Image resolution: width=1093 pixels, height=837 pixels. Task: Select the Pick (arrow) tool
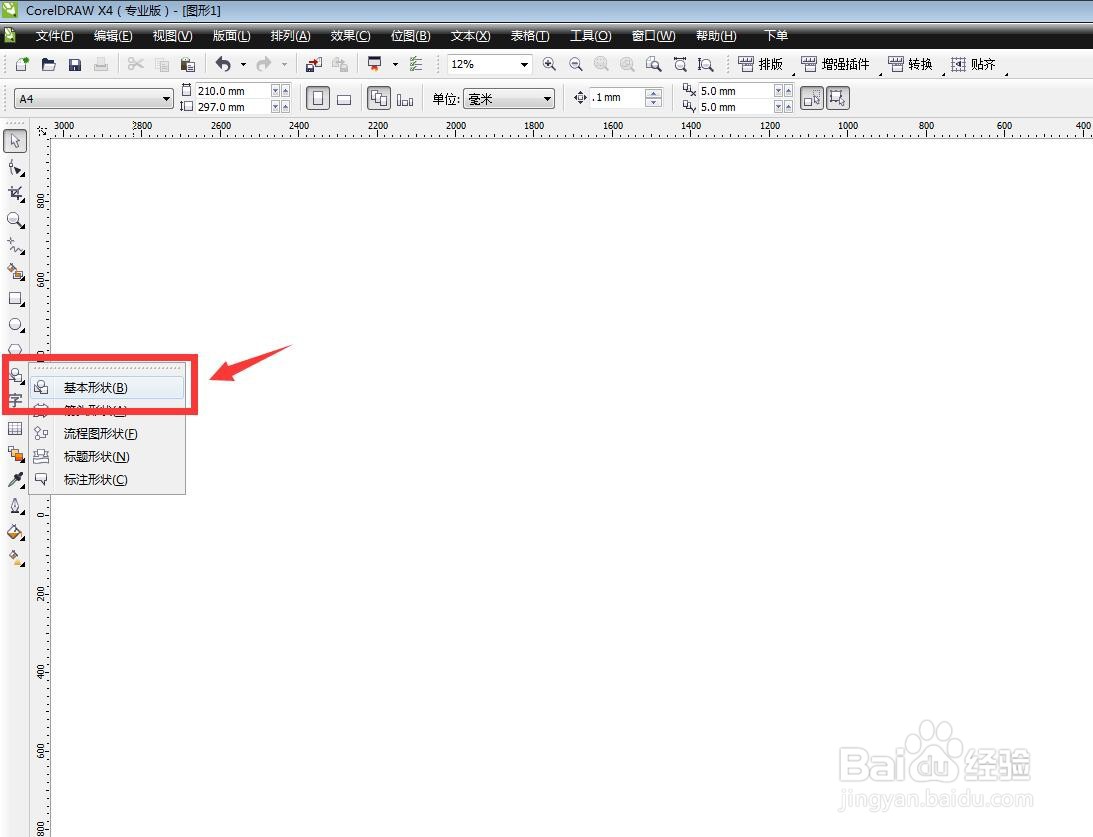tap(15, 141)
